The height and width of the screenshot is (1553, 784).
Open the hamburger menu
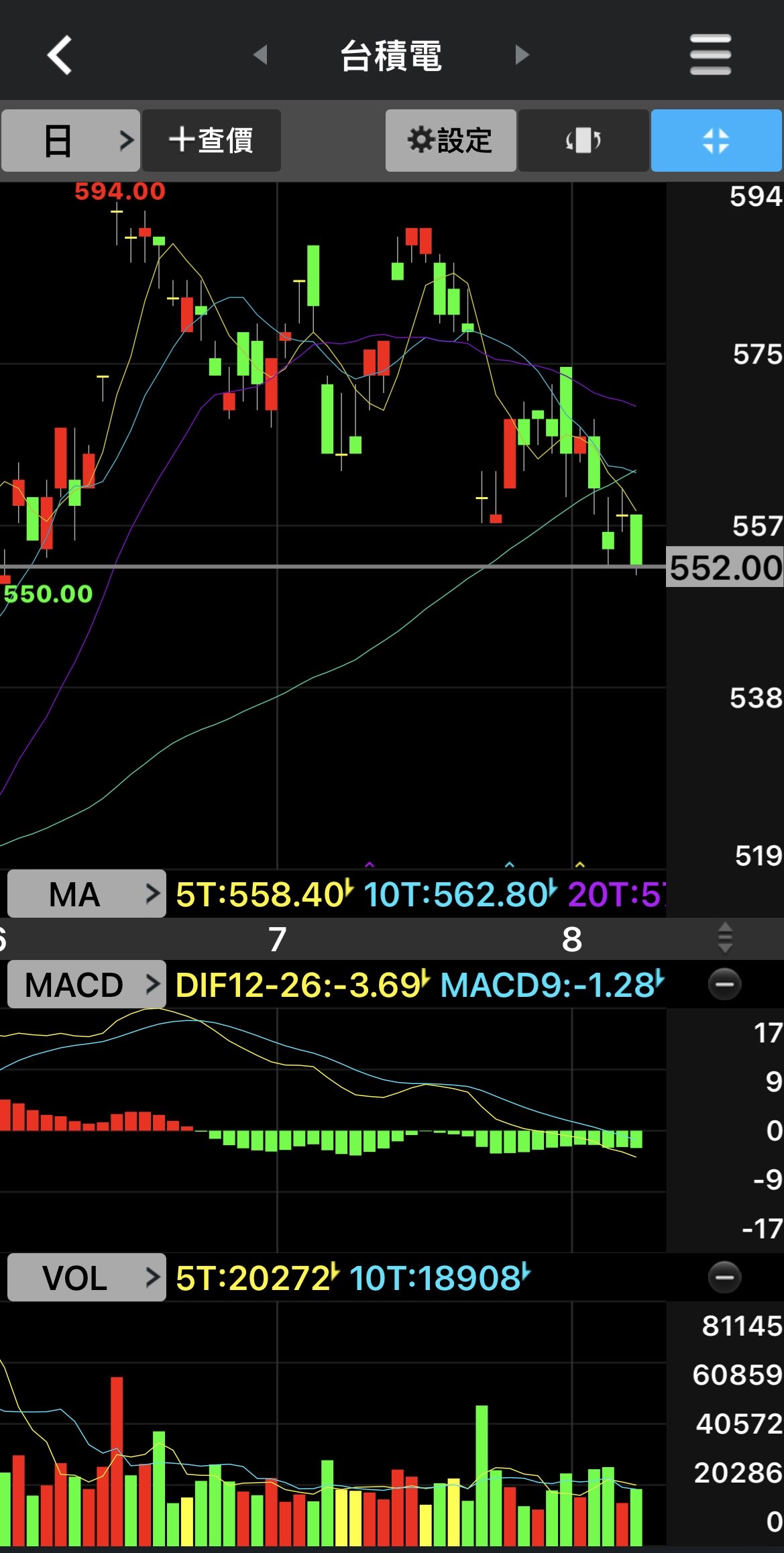pos(710,55)
